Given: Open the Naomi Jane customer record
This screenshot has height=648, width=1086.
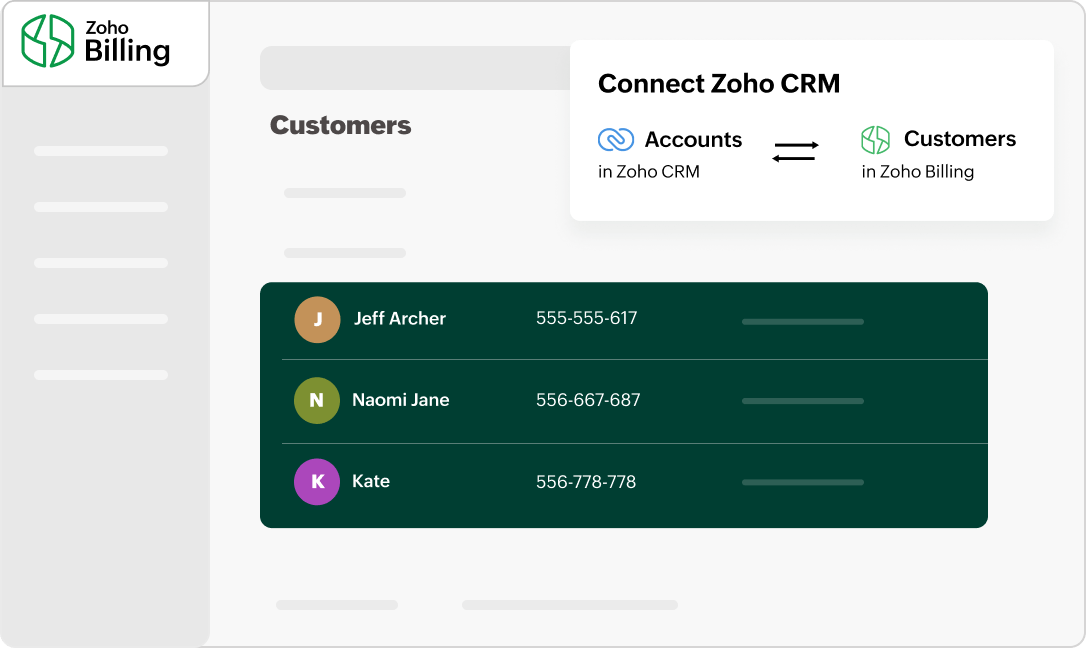Looking at the screenshot, I should (400, 400).
